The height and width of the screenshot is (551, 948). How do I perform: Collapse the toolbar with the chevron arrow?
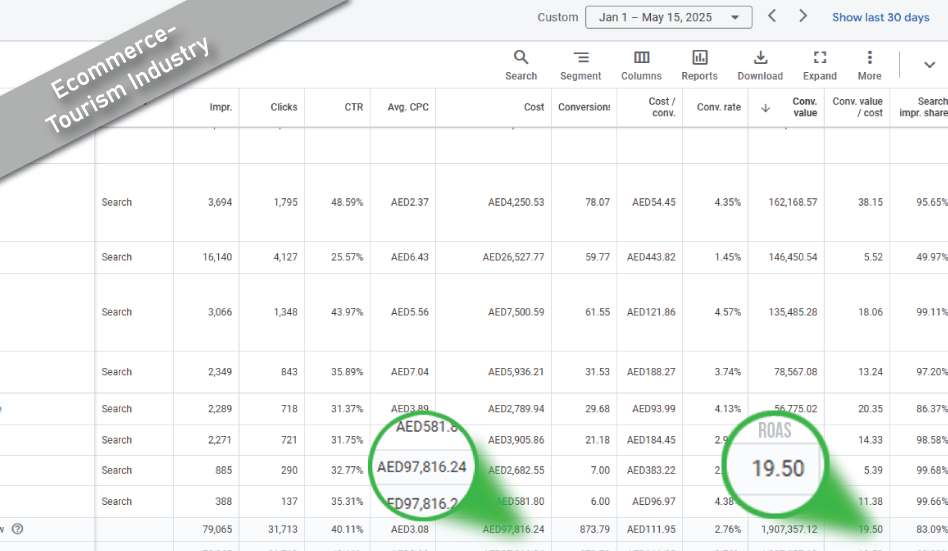pos(929,65)
